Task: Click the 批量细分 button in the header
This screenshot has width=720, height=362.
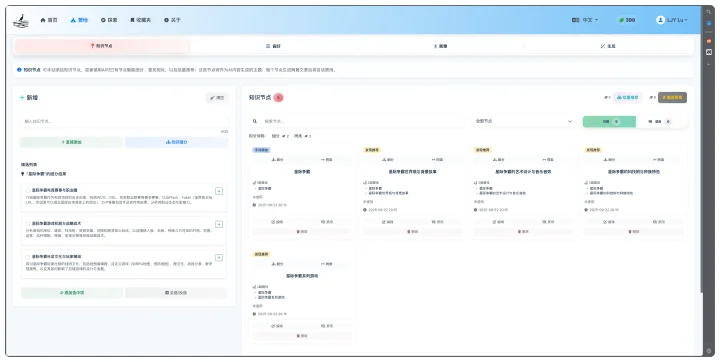Action: [x=627, y=97]
